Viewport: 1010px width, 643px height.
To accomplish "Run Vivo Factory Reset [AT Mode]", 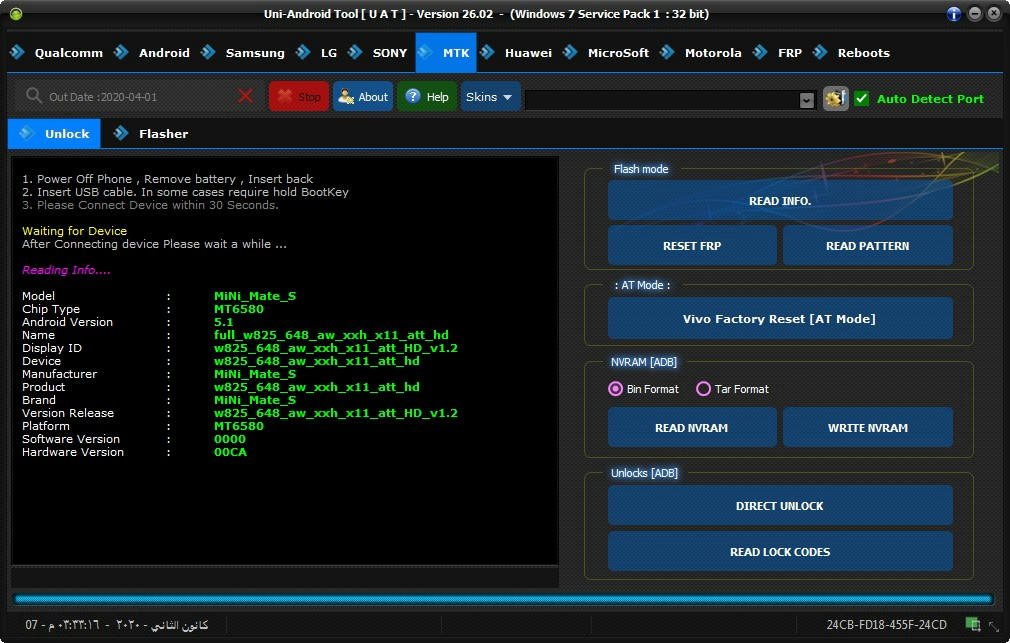I will (780, 318).
